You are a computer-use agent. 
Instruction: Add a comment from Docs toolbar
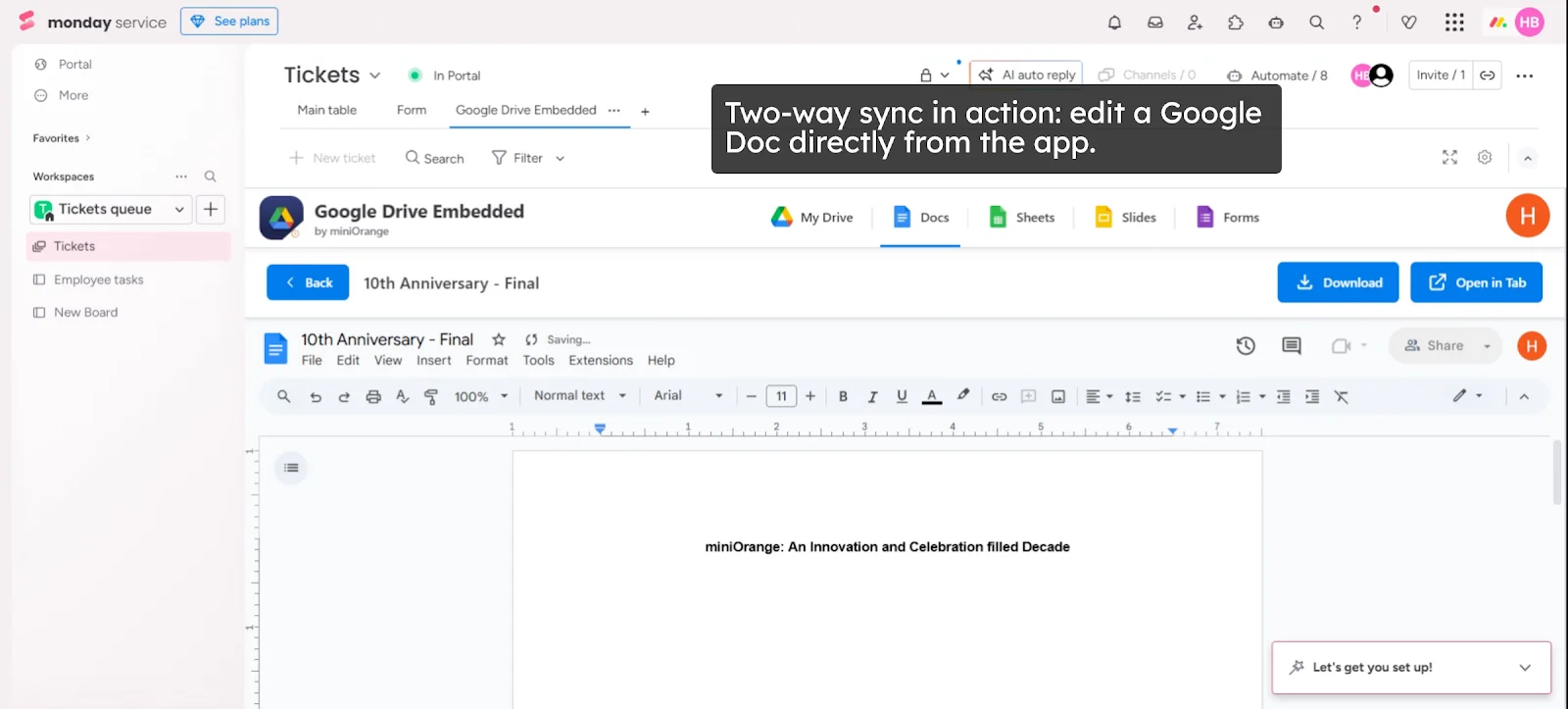pos(1028,397)
